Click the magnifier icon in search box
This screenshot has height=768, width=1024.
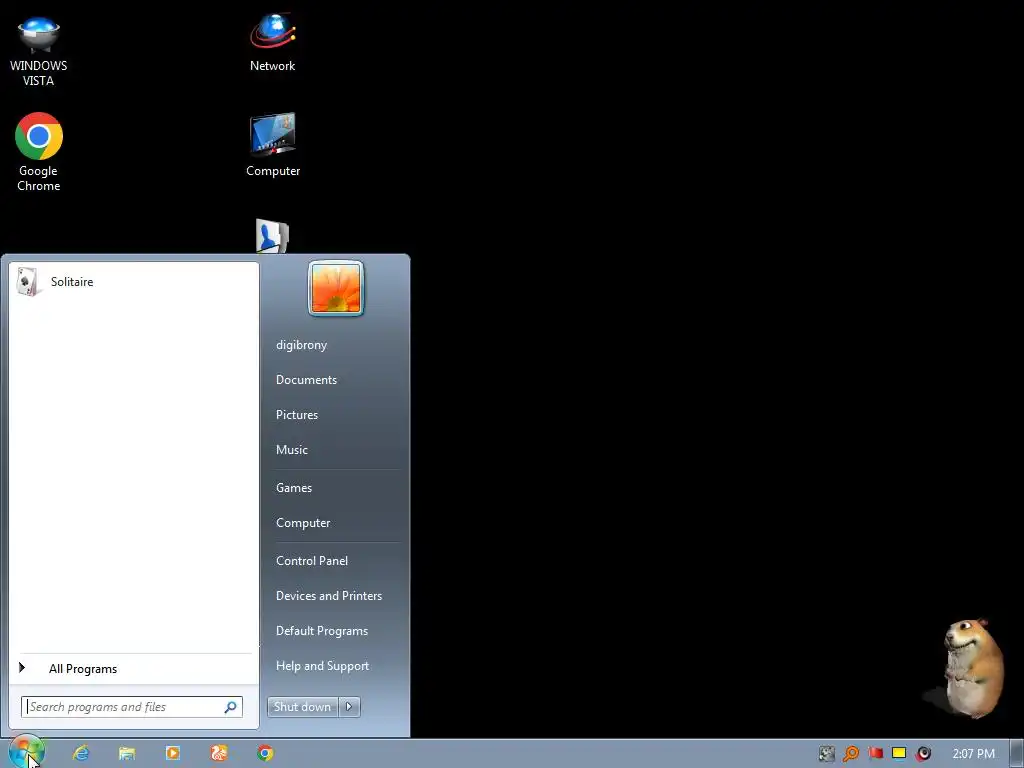(231, 707)
